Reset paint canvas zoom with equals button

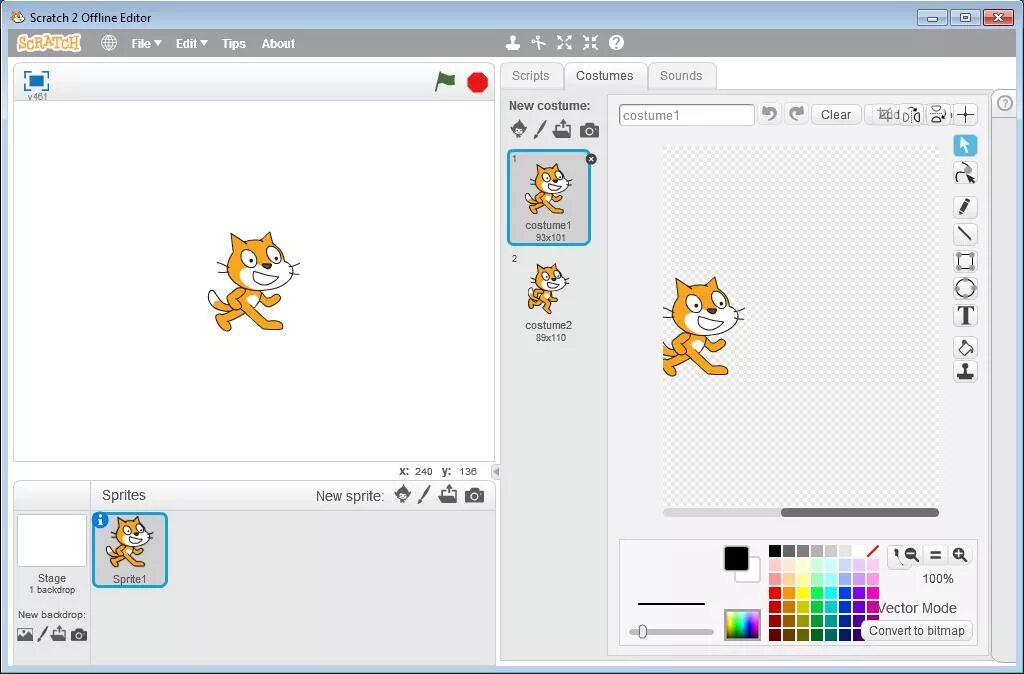[935, 554]
